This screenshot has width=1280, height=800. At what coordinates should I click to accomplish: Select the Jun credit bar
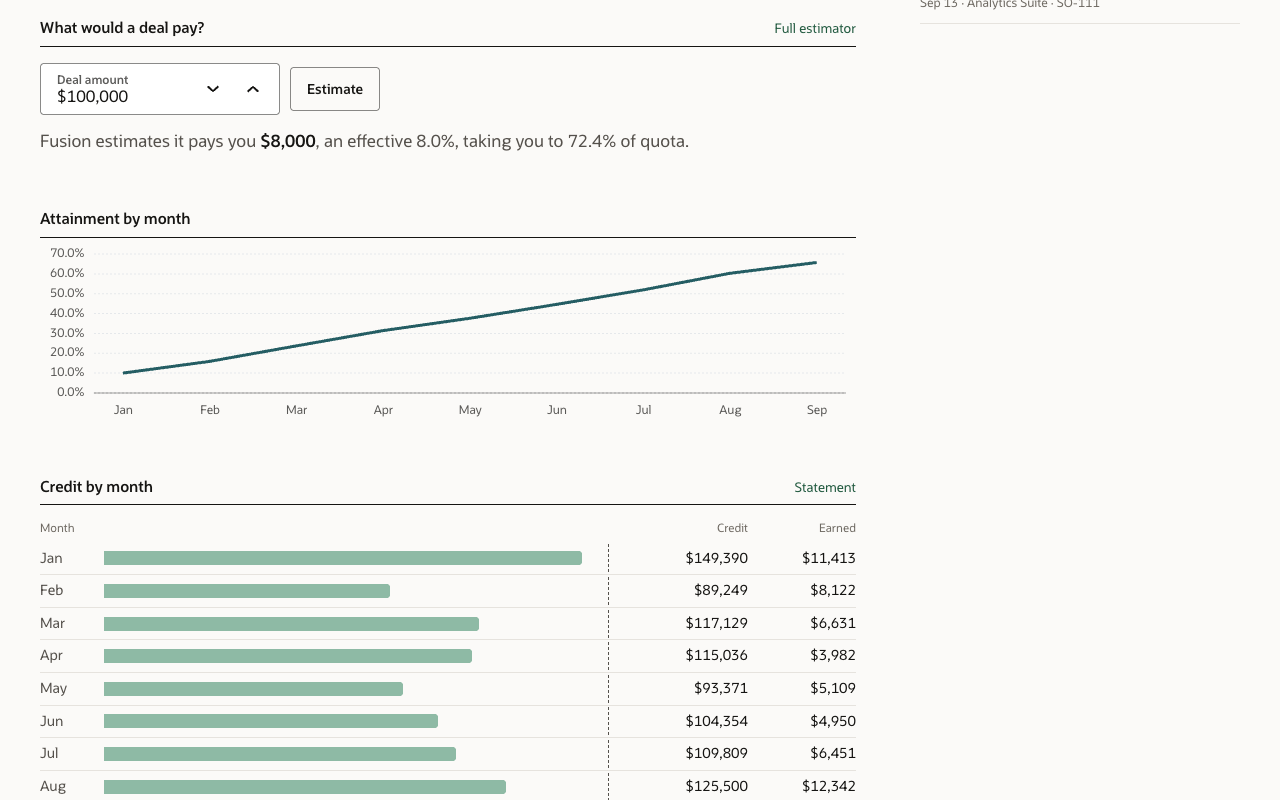point(271,721)
